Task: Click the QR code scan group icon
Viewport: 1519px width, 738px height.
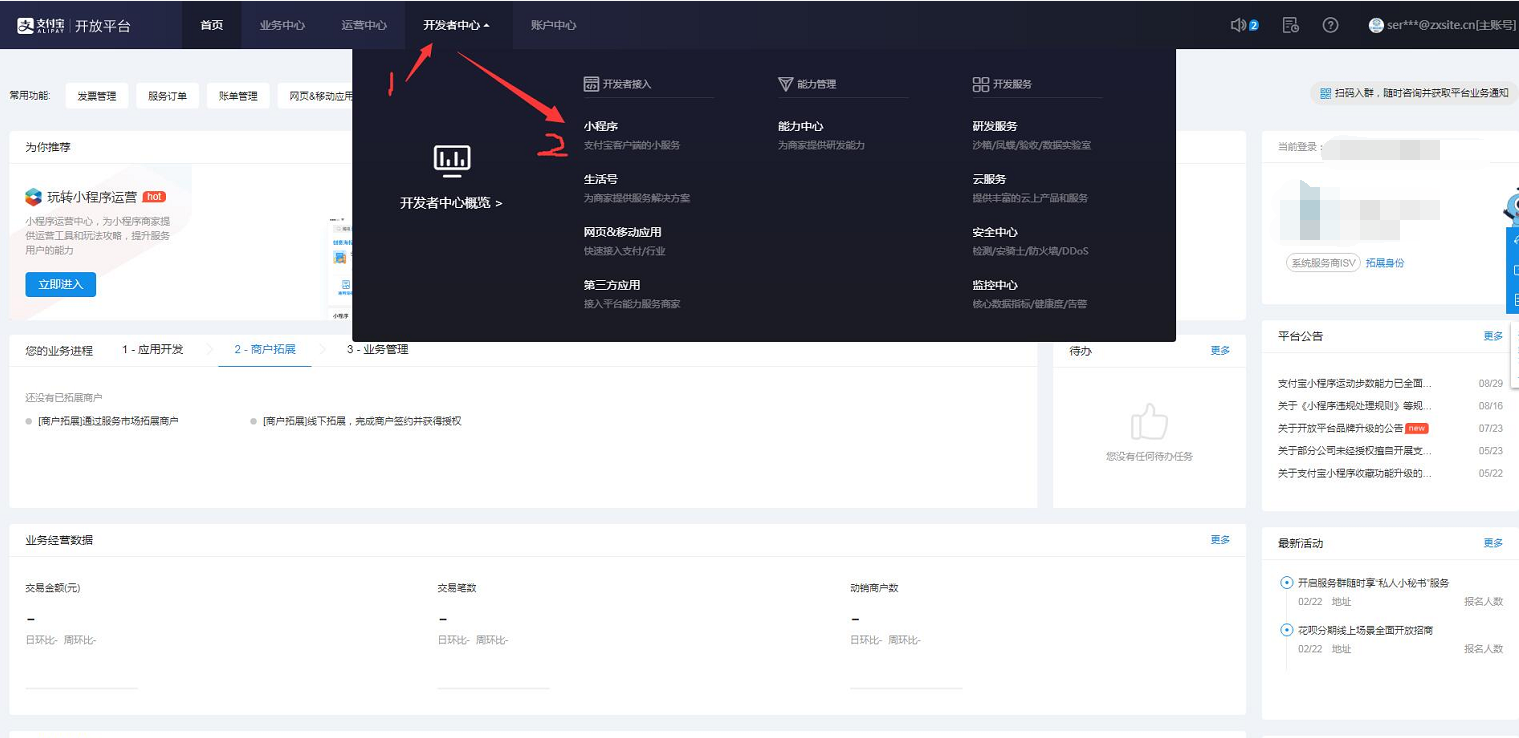Action: [1325, 93]
